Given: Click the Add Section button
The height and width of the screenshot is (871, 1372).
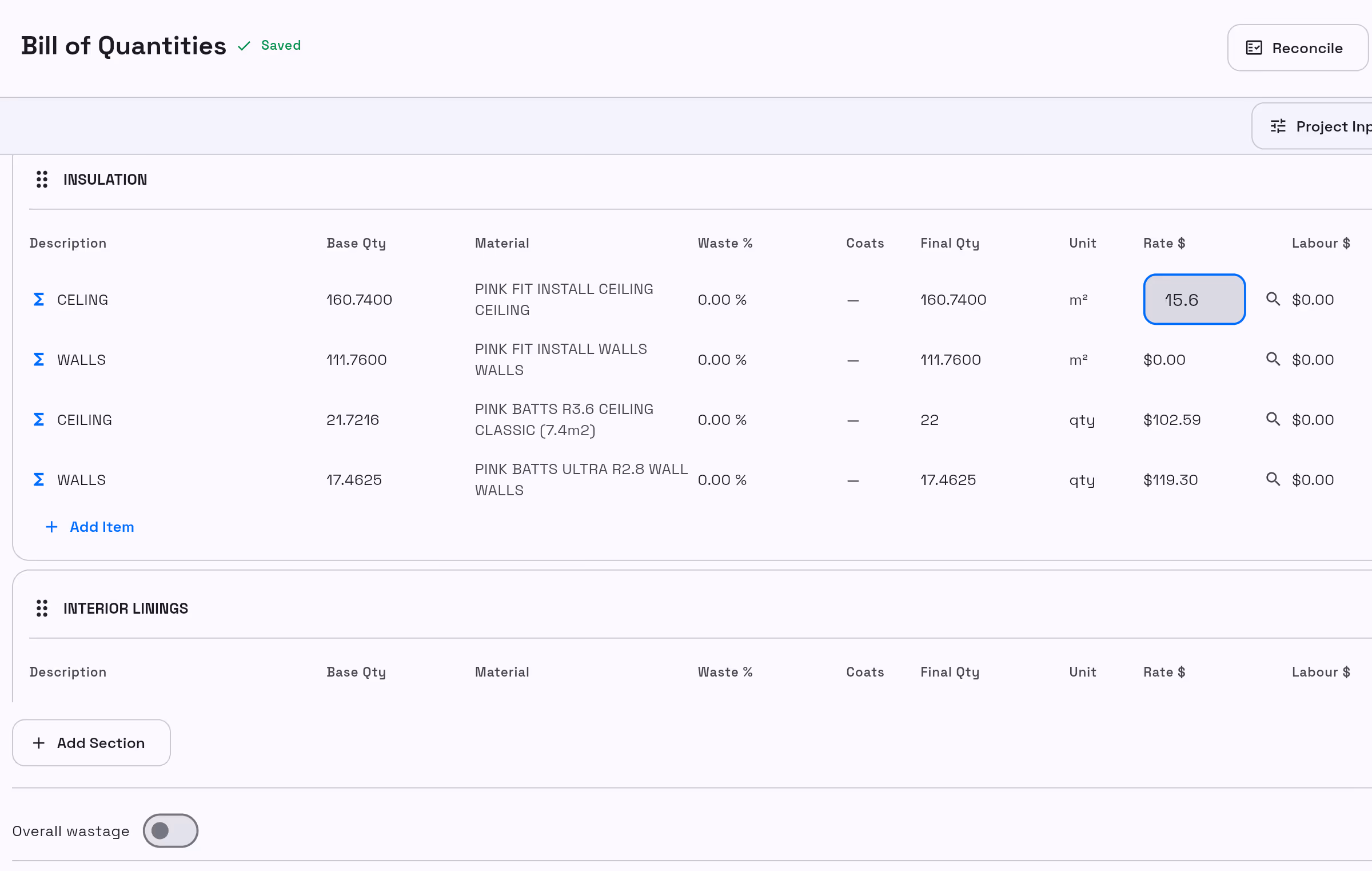Looking at the screenshot, I should 91,743.
